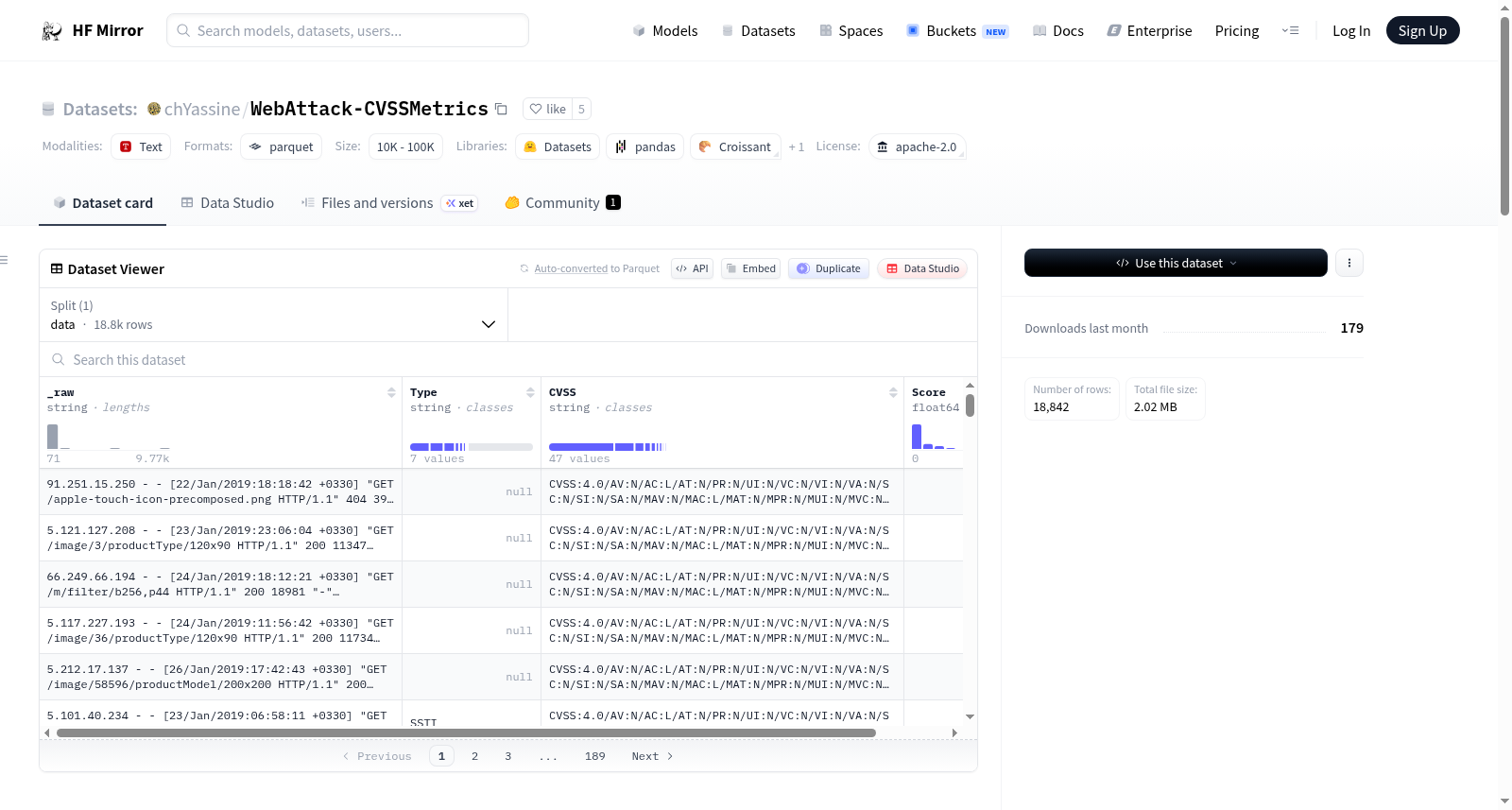Viewport: 1512px width, 810px height.
Task: Copy dataset name with the copy icon
Action: 502,109
